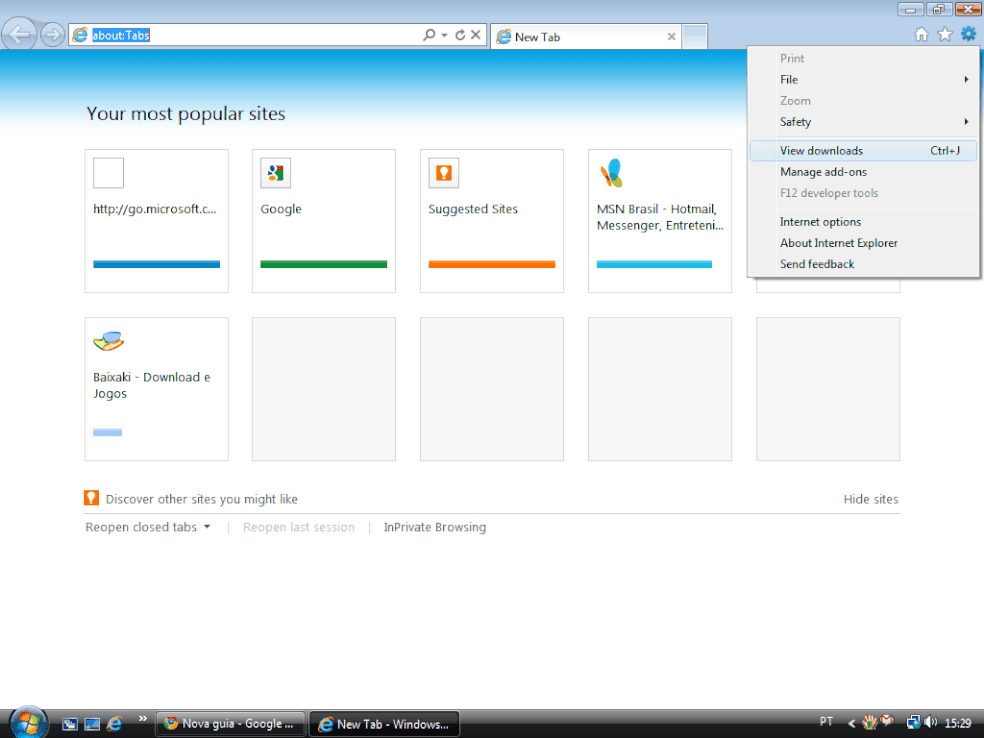Click the Suggested Sites lightbulb icon

(x=444, y=173)
